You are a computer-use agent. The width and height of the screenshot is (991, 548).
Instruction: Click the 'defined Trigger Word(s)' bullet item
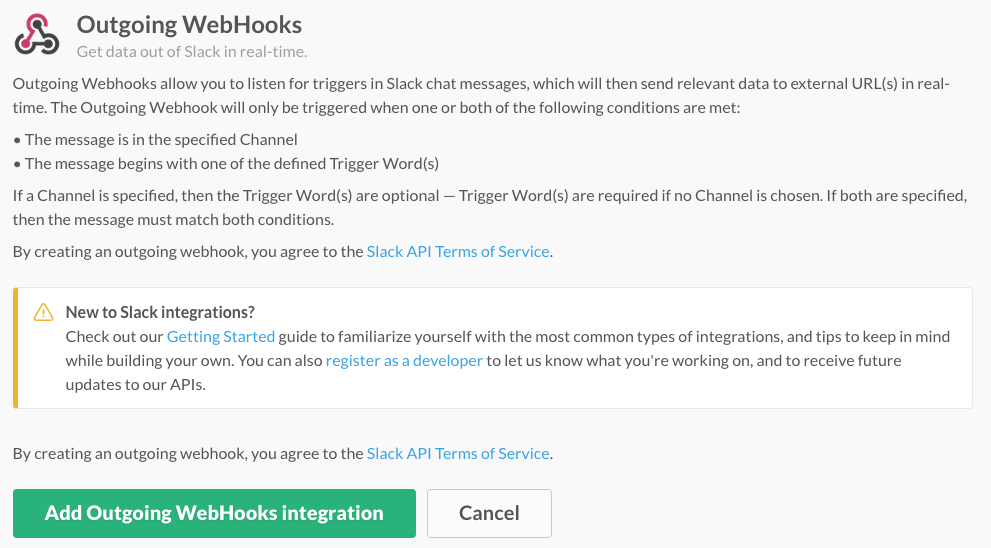[226, 164]
